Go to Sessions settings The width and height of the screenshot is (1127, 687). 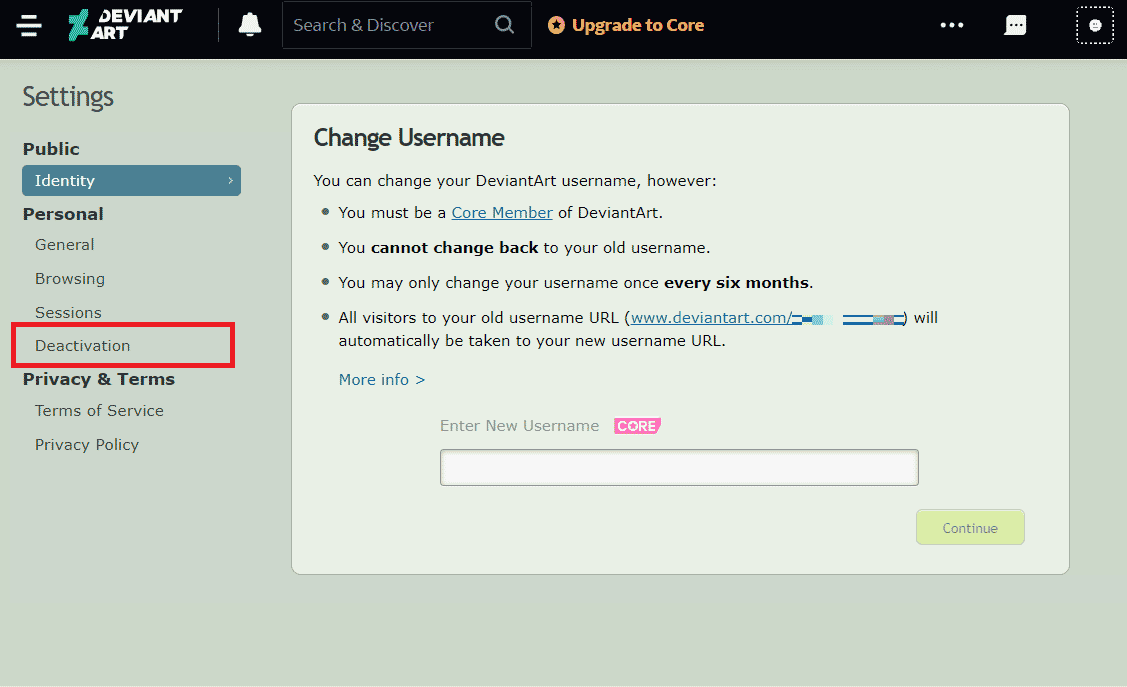click(x=68, y=313)
